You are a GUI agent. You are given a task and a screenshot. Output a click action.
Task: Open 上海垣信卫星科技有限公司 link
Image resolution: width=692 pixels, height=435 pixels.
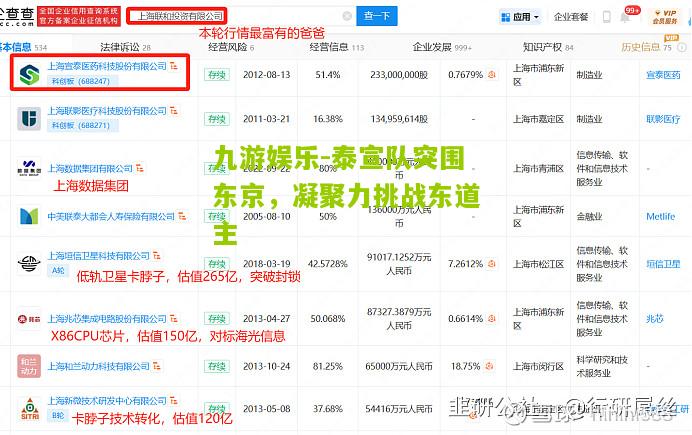98,255
